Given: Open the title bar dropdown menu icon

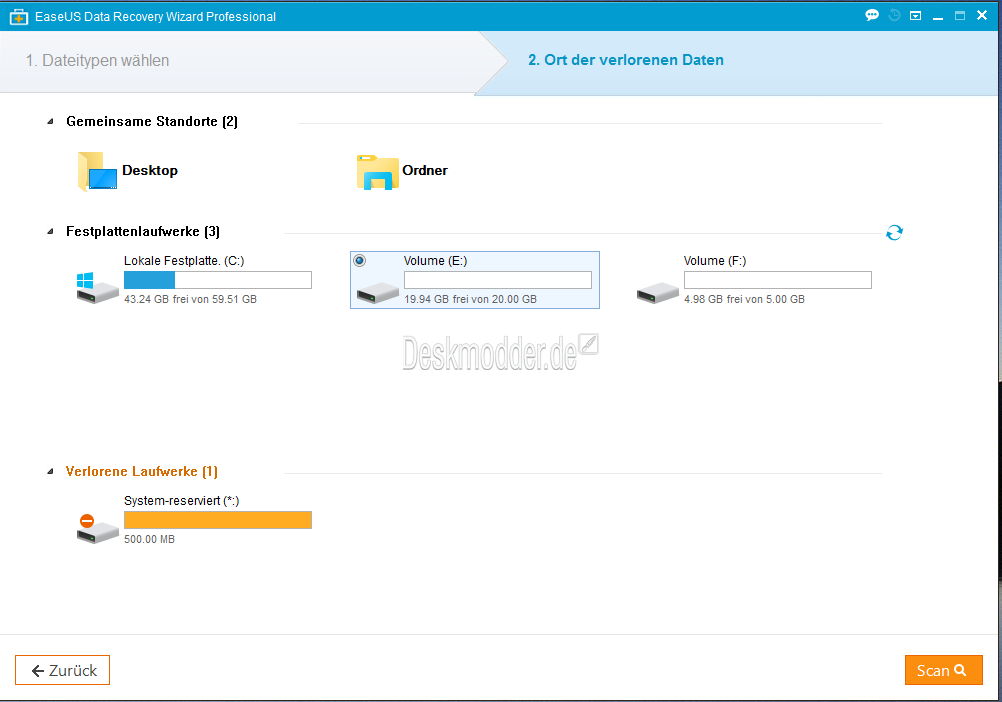Looking at the screenshot, I should click(916, 16).
